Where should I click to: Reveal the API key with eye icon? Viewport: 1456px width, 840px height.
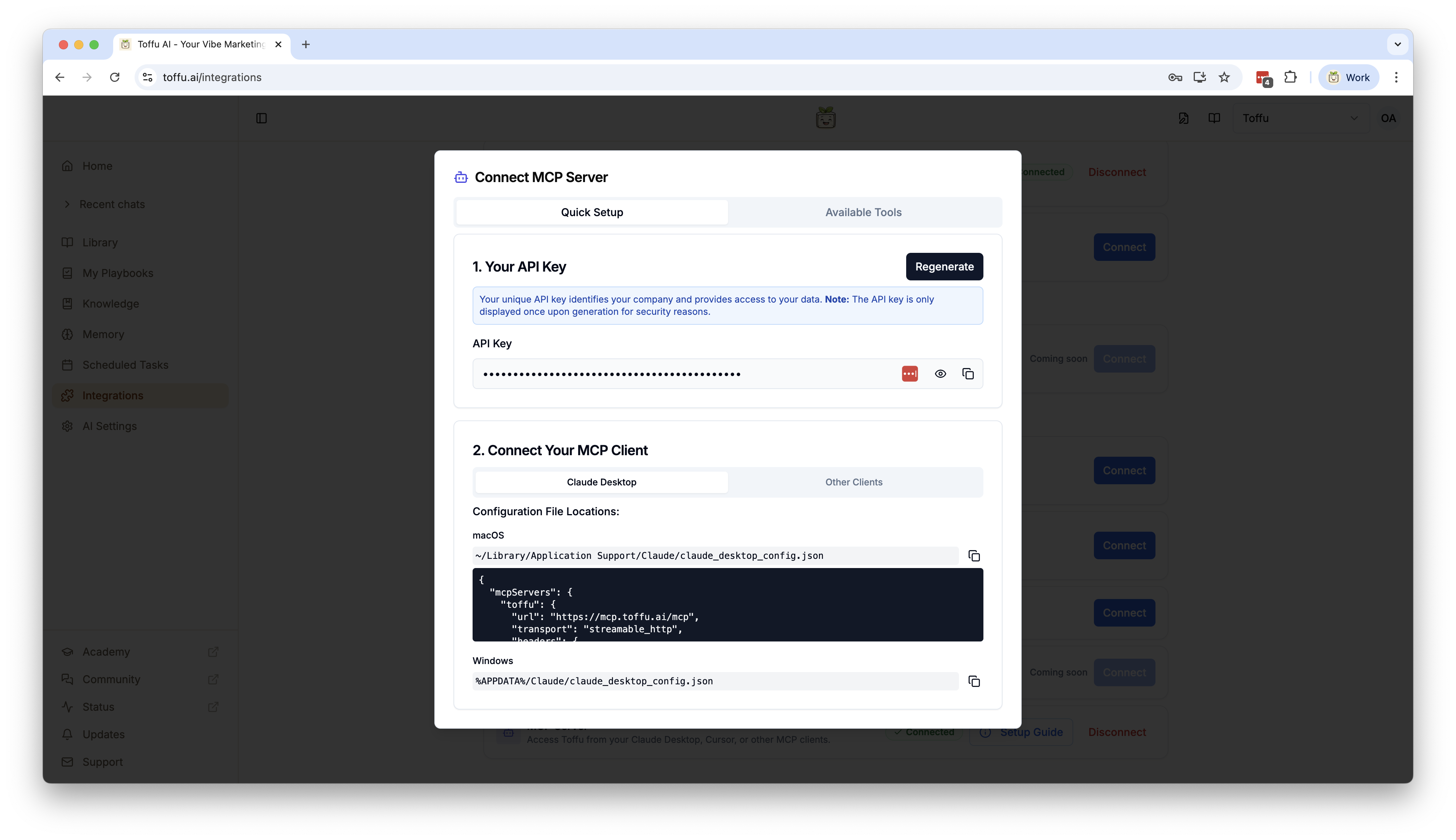[x=940, y=374]
